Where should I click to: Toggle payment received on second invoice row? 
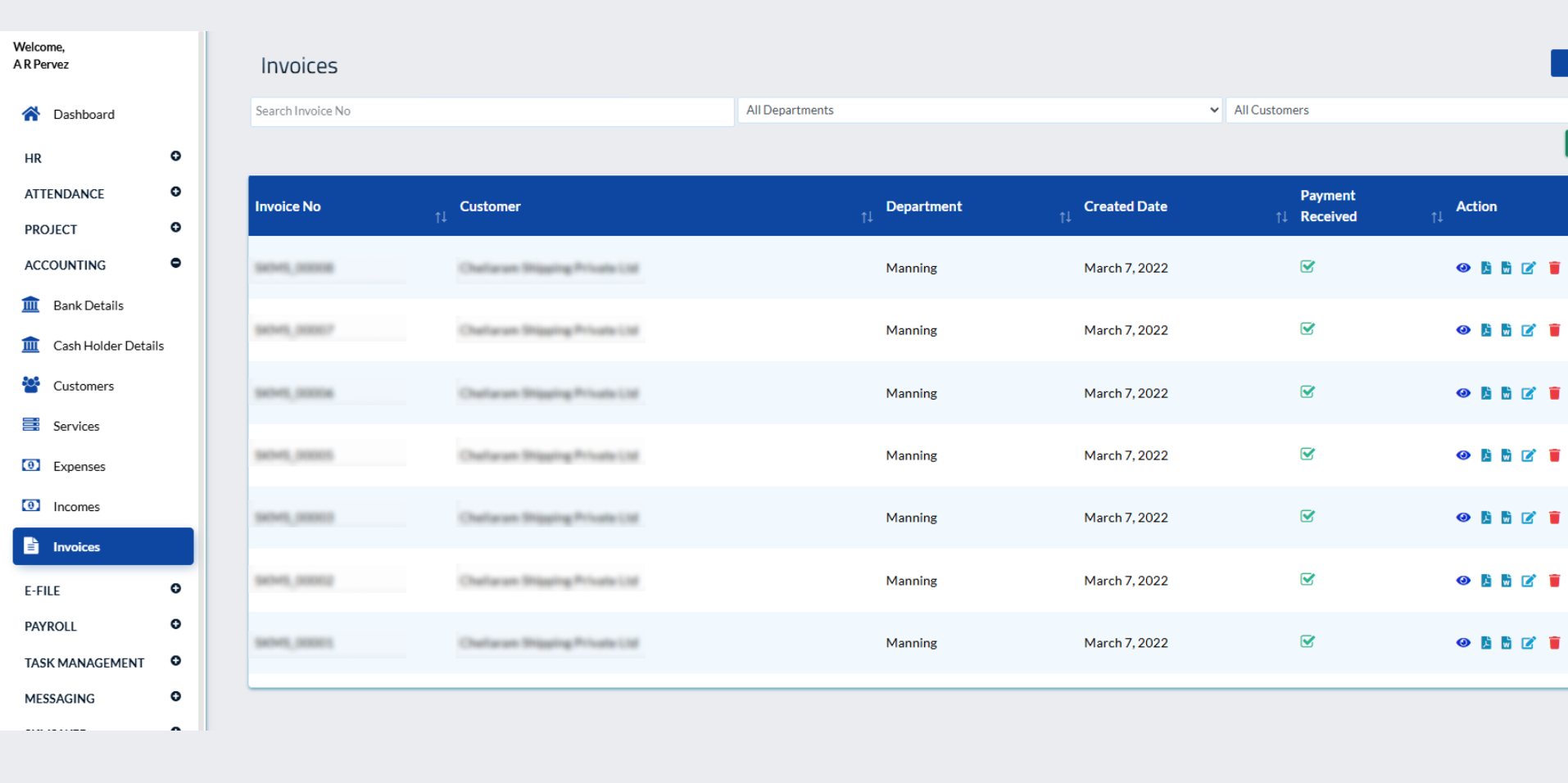1307,328
